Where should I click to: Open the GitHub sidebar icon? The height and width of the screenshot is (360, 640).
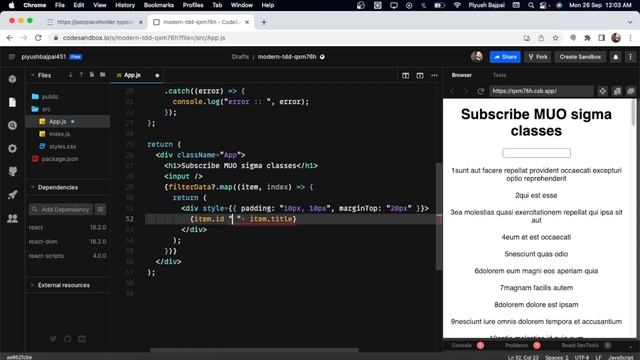(12, 171)
